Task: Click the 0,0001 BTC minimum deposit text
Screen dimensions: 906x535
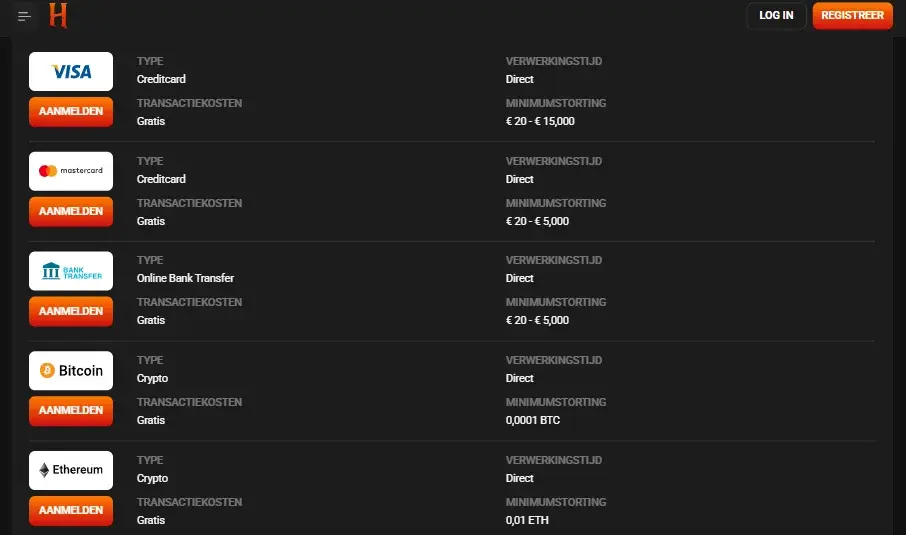Action: [533, 420]
